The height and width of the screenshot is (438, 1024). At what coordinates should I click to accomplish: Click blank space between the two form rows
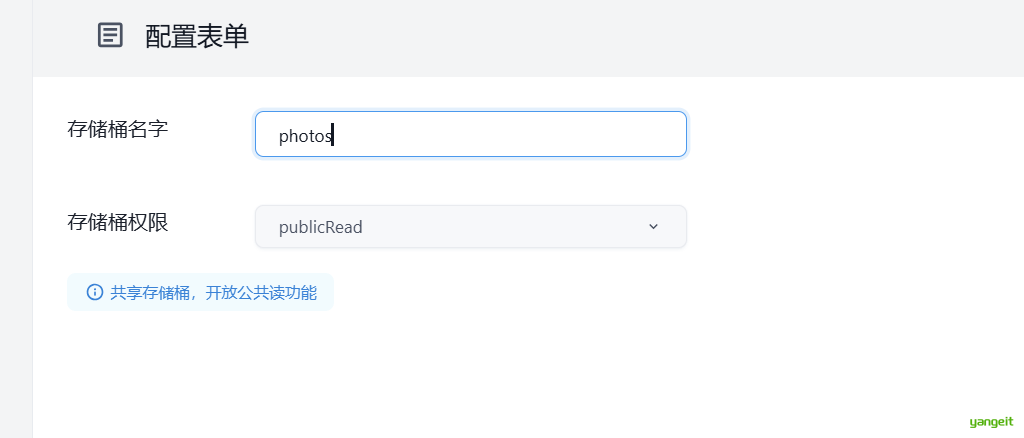[x=470, y=181]
